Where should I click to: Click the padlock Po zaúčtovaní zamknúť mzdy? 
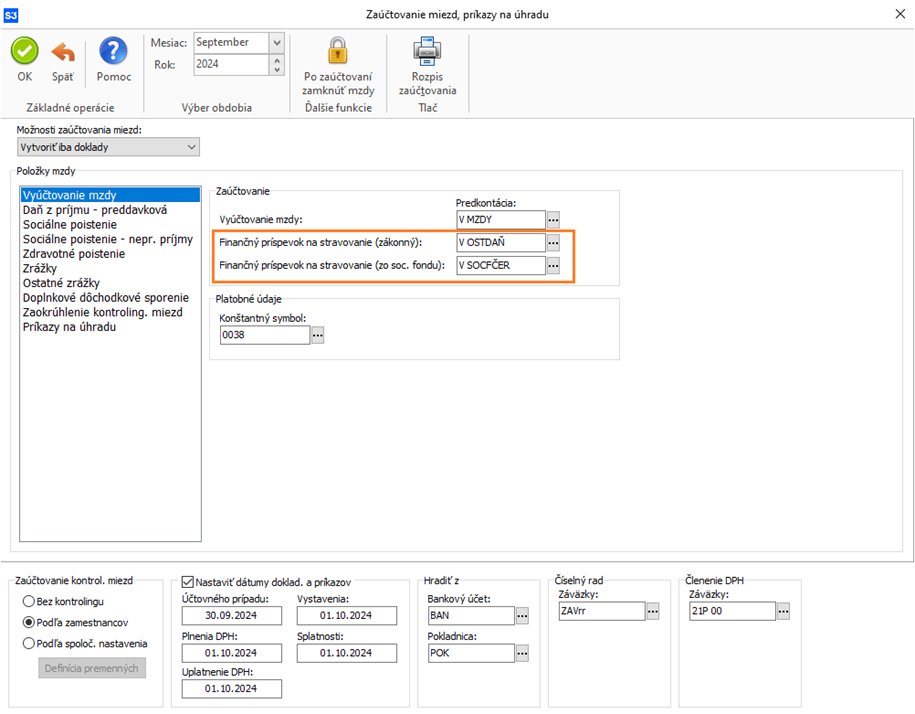338,50
